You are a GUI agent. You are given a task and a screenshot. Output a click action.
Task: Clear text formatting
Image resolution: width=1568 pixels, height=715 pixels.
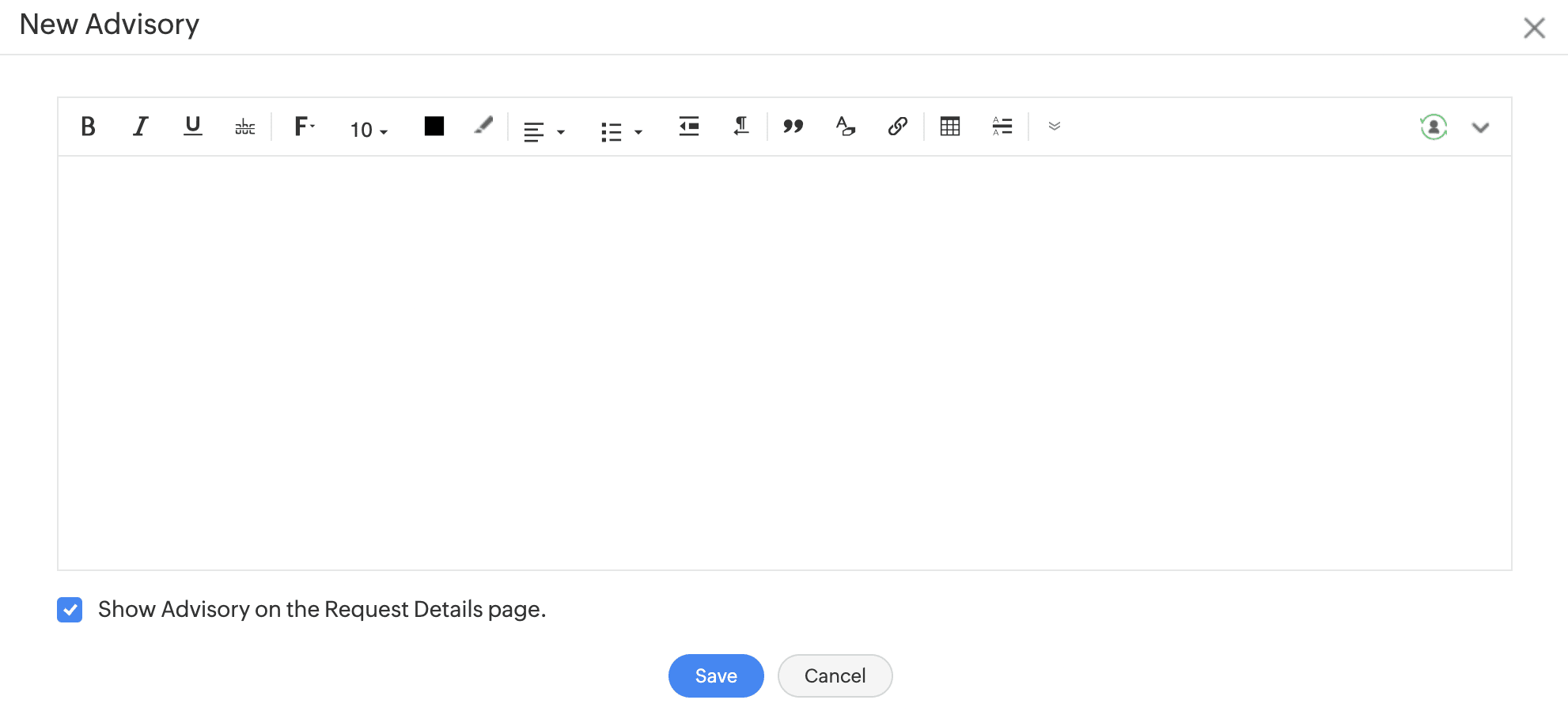click(845, 127)
